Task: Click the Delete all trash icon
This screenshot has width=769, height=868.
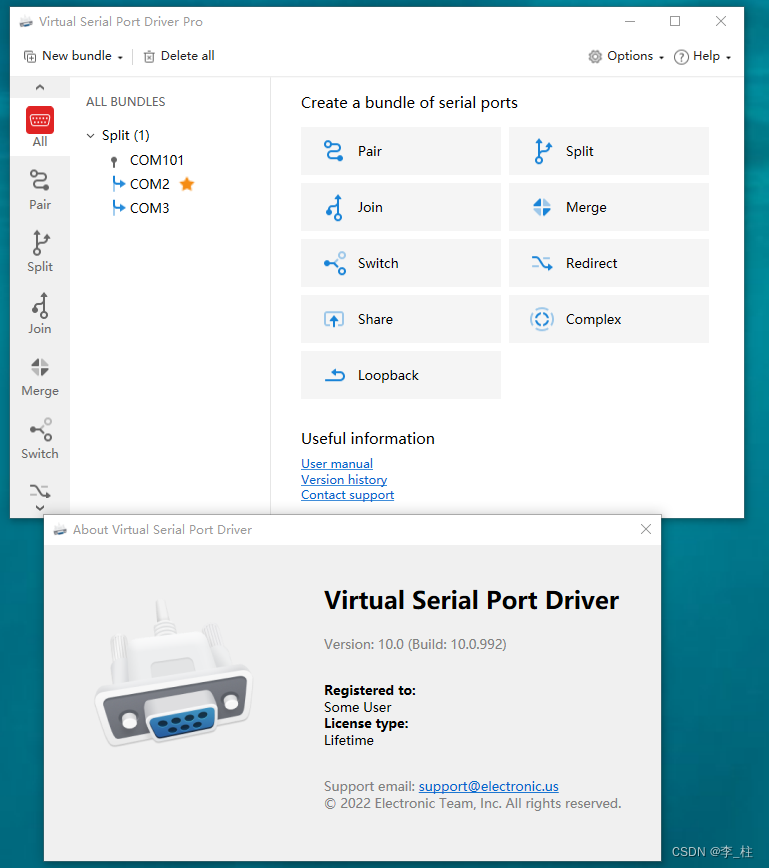Action: pyautogui.click(x=149, y=56)
